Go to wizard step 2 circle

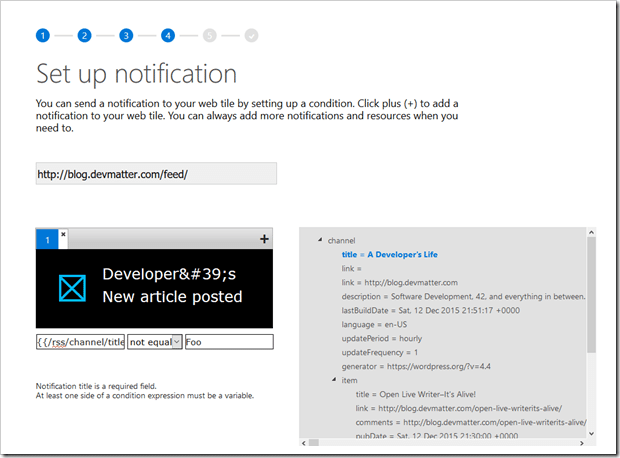coord(84,36)
